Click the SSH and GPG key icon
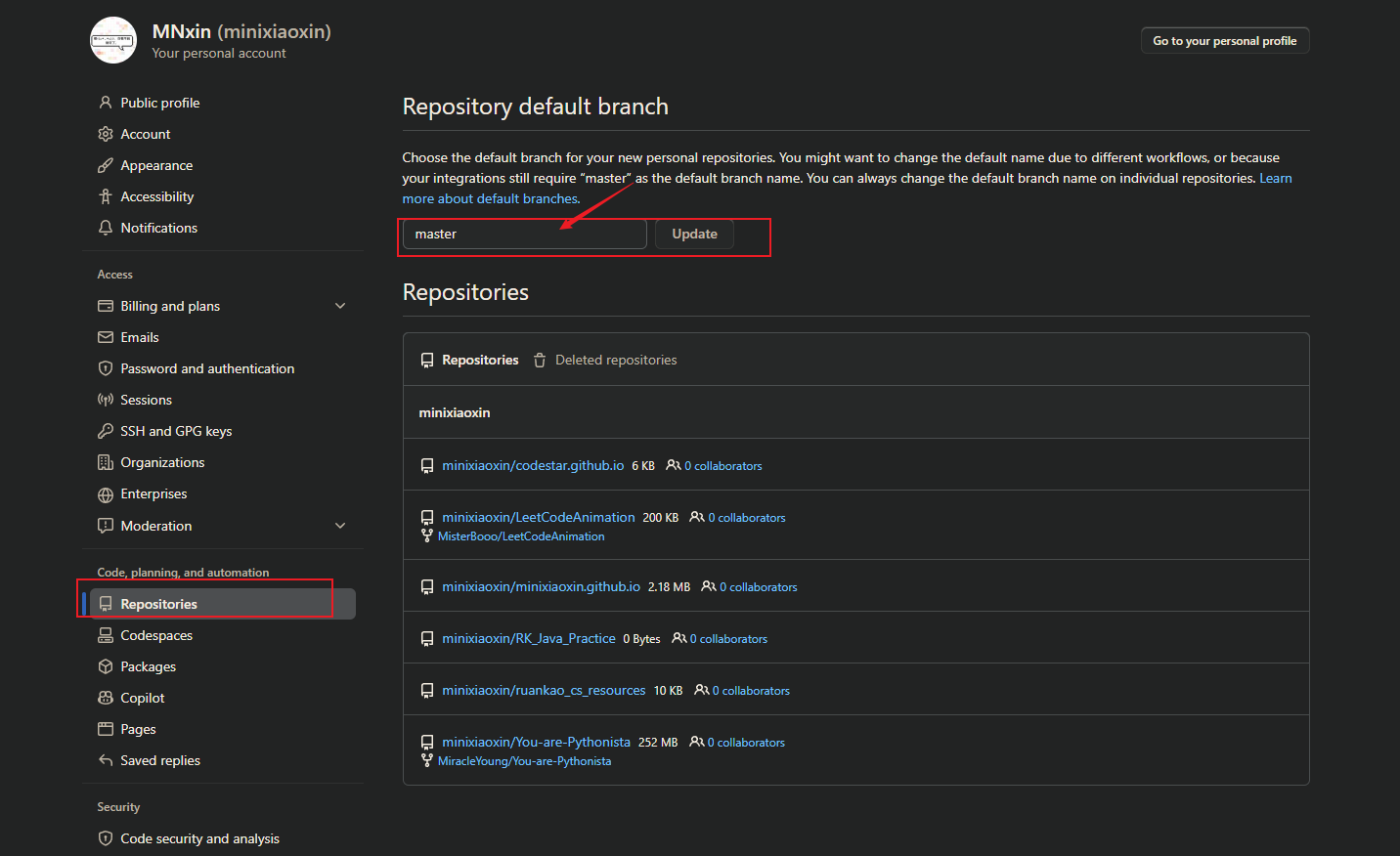This screenshot has height=856, width=1400. click(106, 431)
